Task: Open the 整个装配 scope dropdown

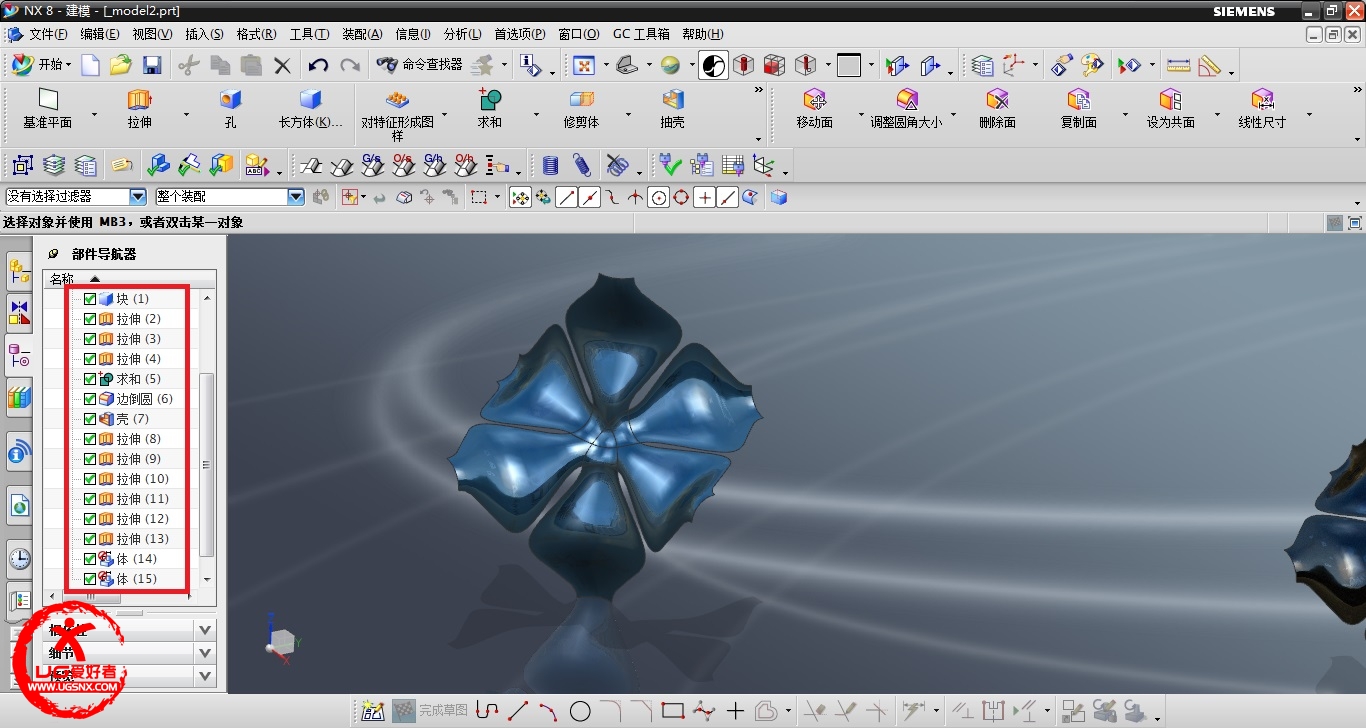Action: tap(296, 197)
